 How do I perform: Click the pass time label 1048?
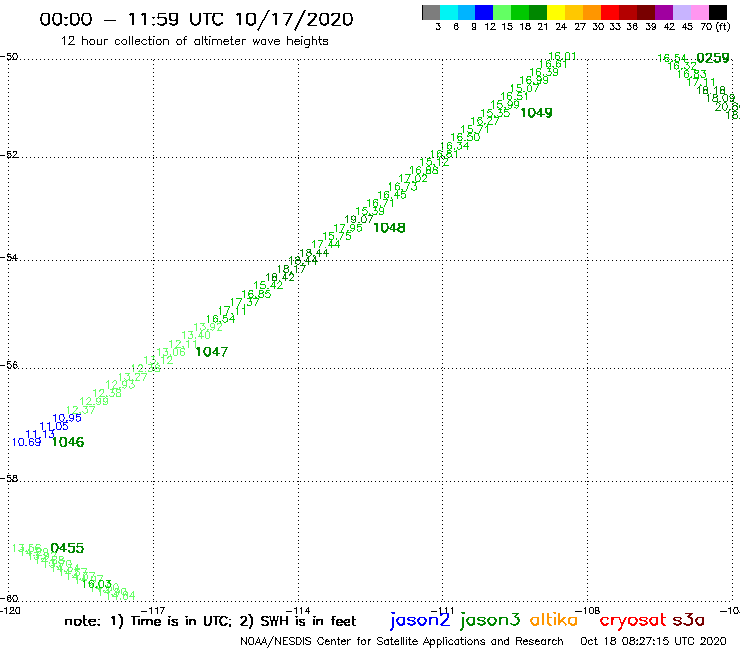pos(389,228)
